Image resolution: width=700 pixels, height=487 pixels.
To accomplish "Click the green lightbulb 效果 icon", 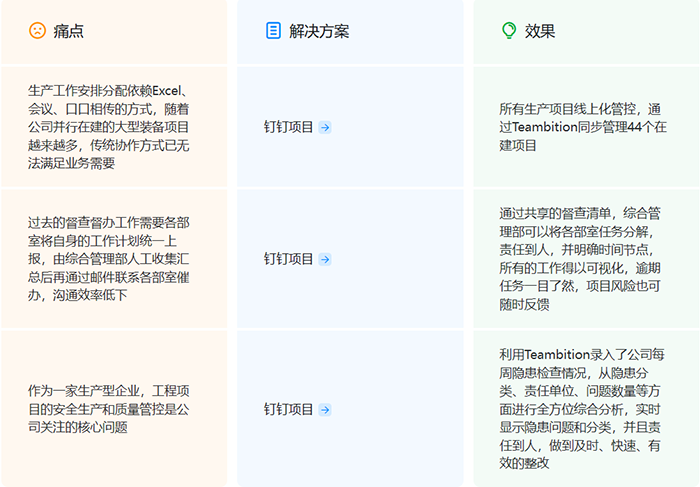I will coord(509,30).
